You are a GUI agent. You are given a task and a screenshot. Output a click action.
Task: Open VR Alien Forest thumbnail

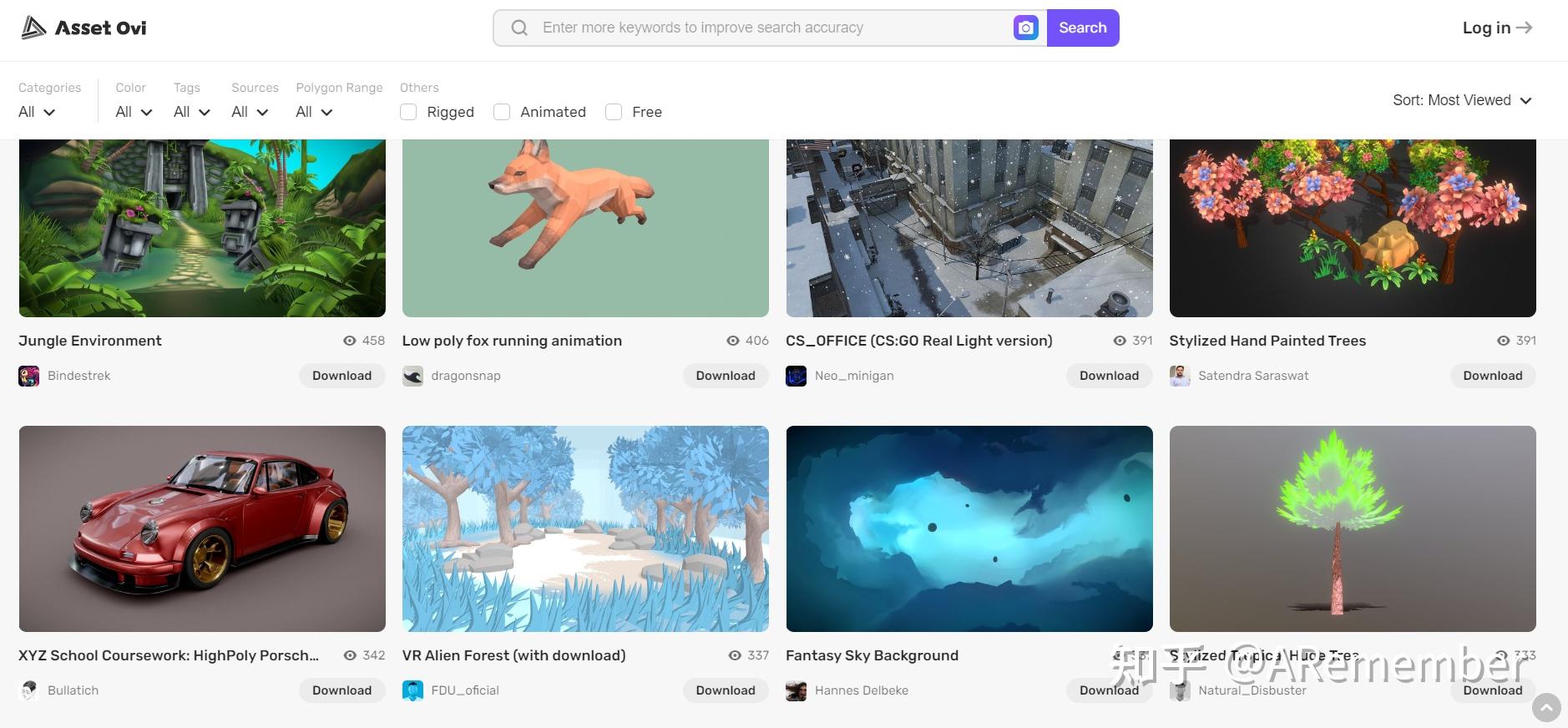coord(585,528)
